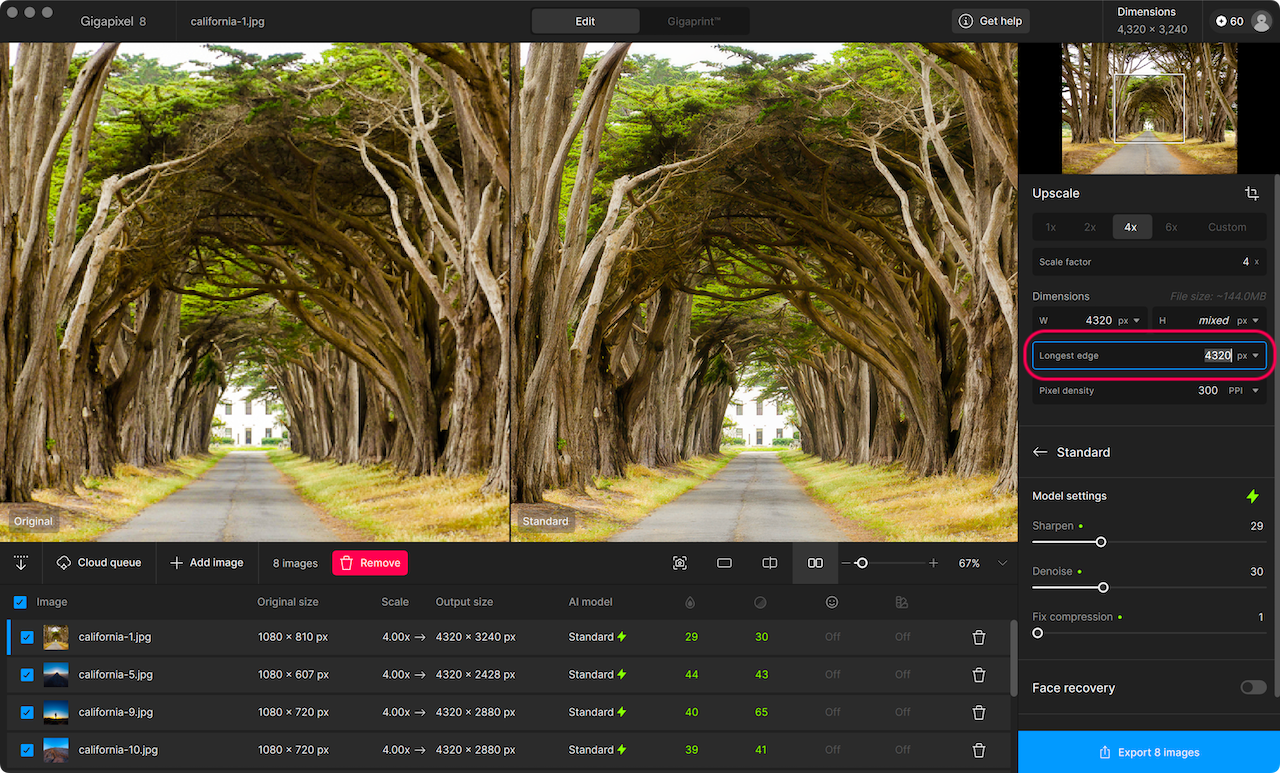
Task: Click the navigator preview thumbnail
Action: tap(1149, 108)
